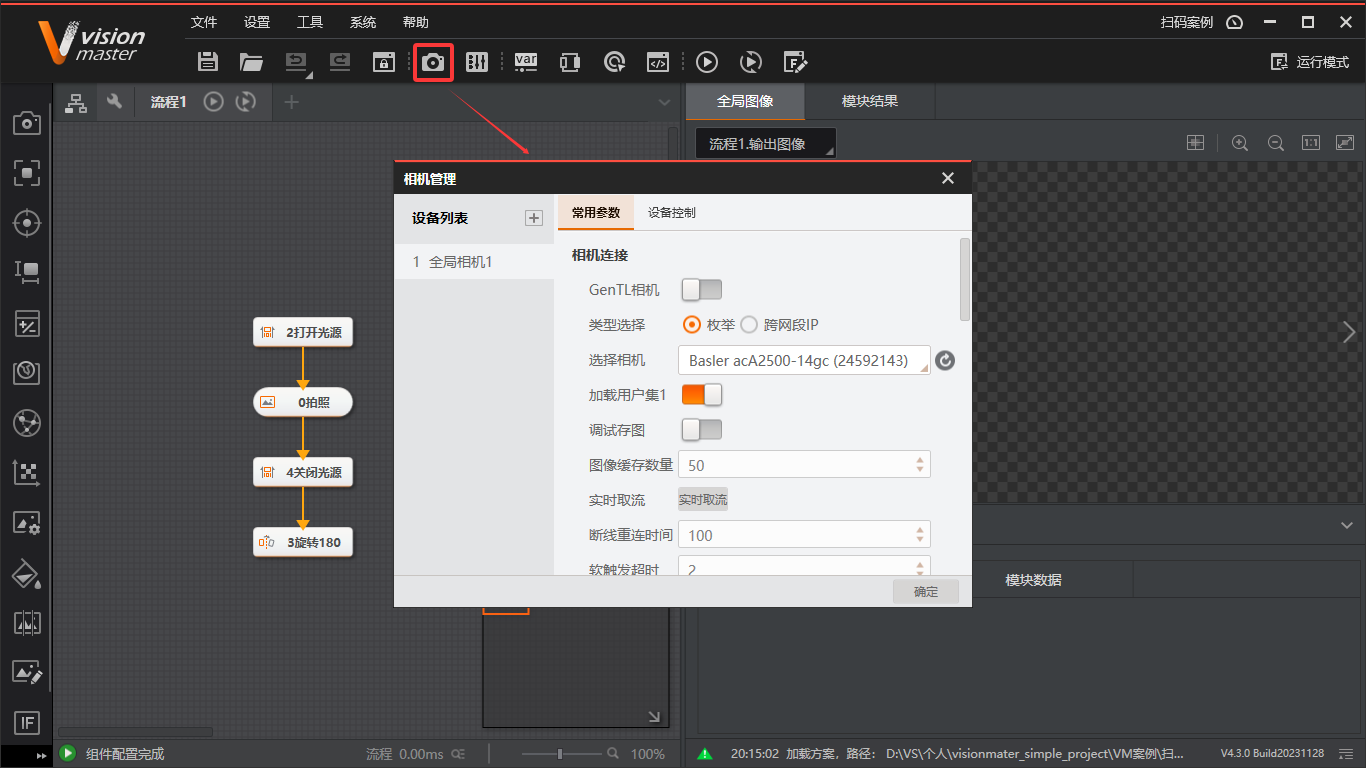Open calibration checkerboard tools in sidebar
The height and width of the screenshot is (768, 1366).
27,472
